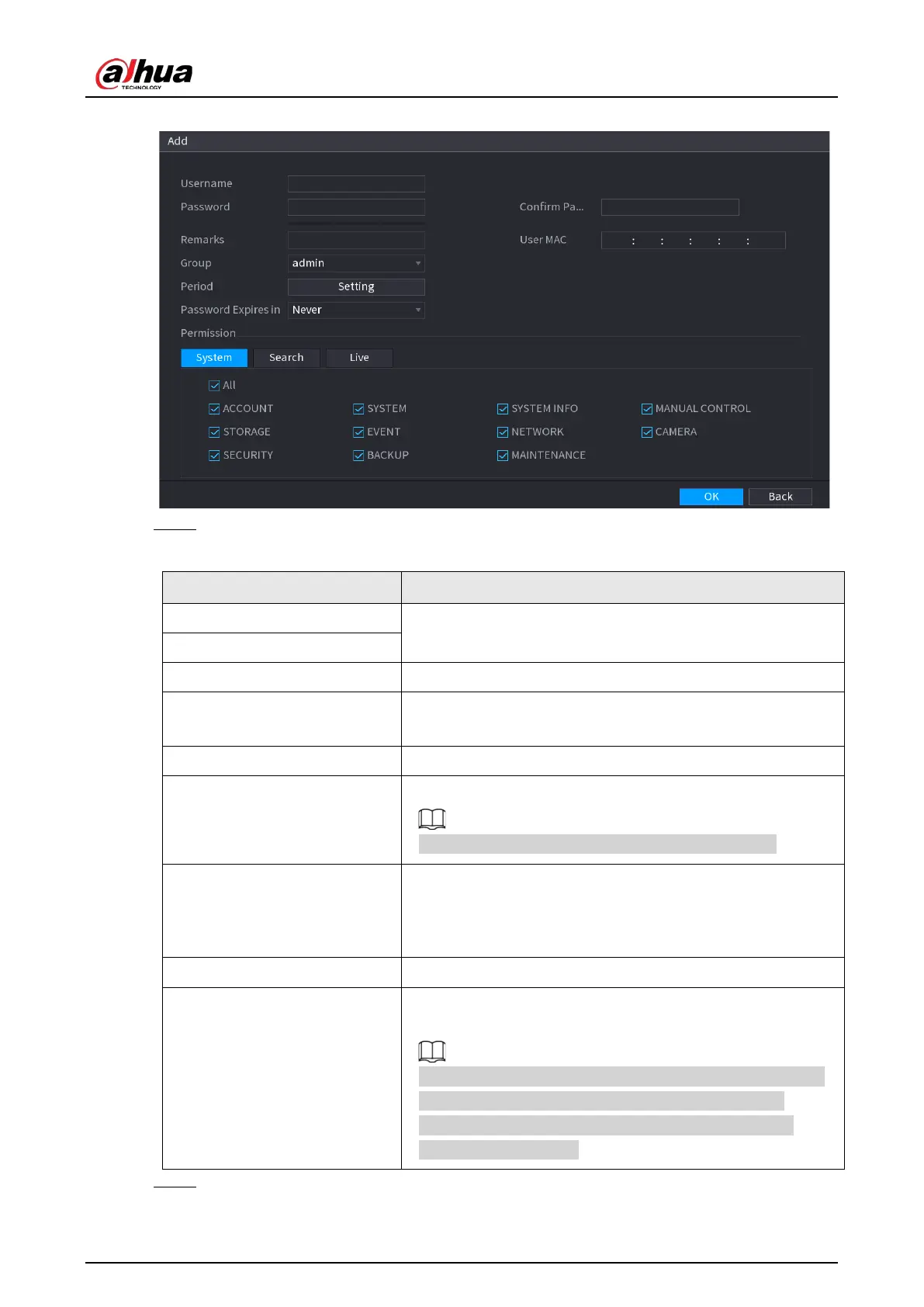Screen dimensions: 924x1307
Task: Toggle the STORAGE permission checkbox
Action: (x=214, y=432)
